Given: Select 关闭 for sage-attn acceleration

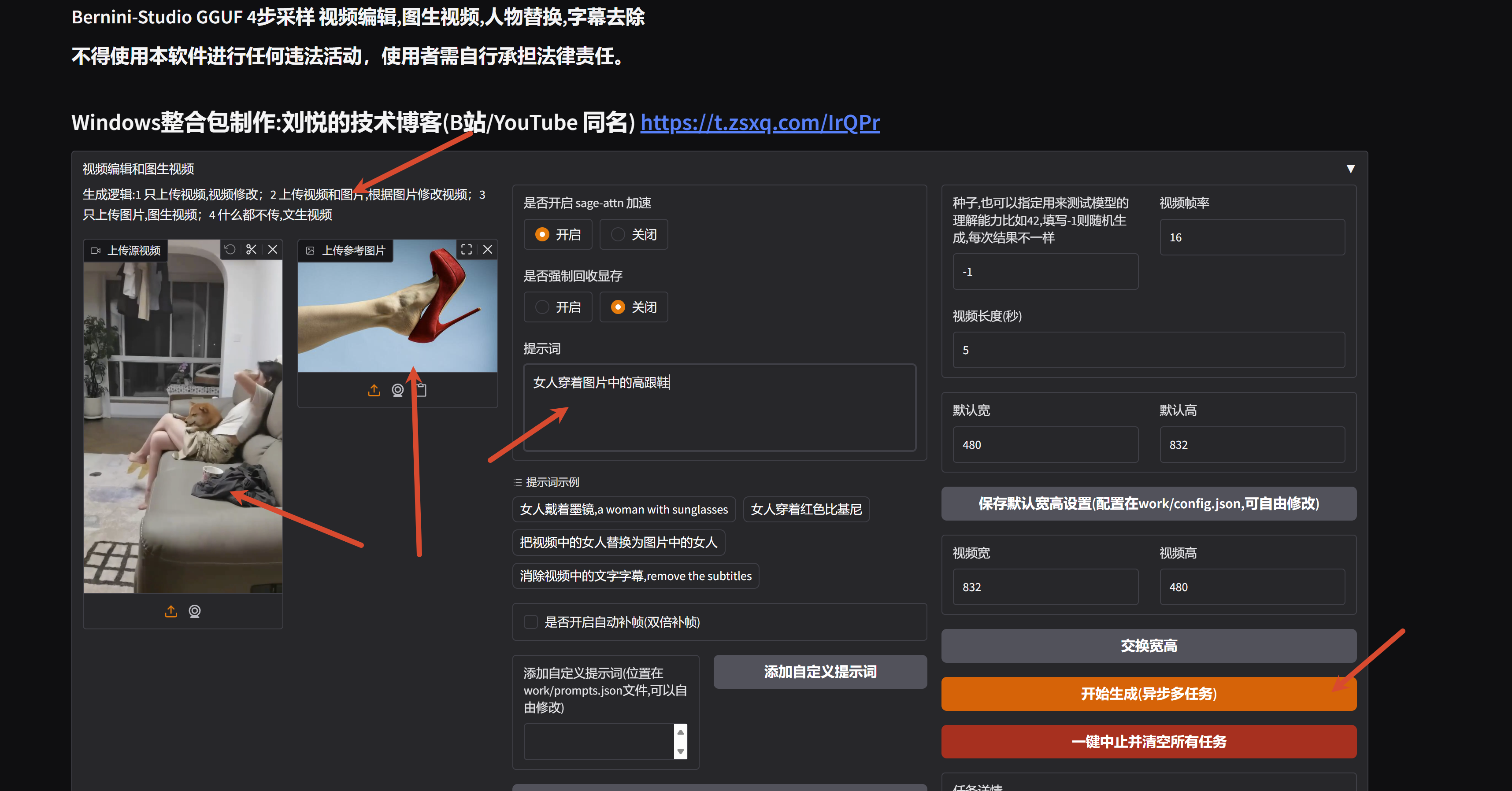Looking at the screenshot, I should click(x=634, y=235).
